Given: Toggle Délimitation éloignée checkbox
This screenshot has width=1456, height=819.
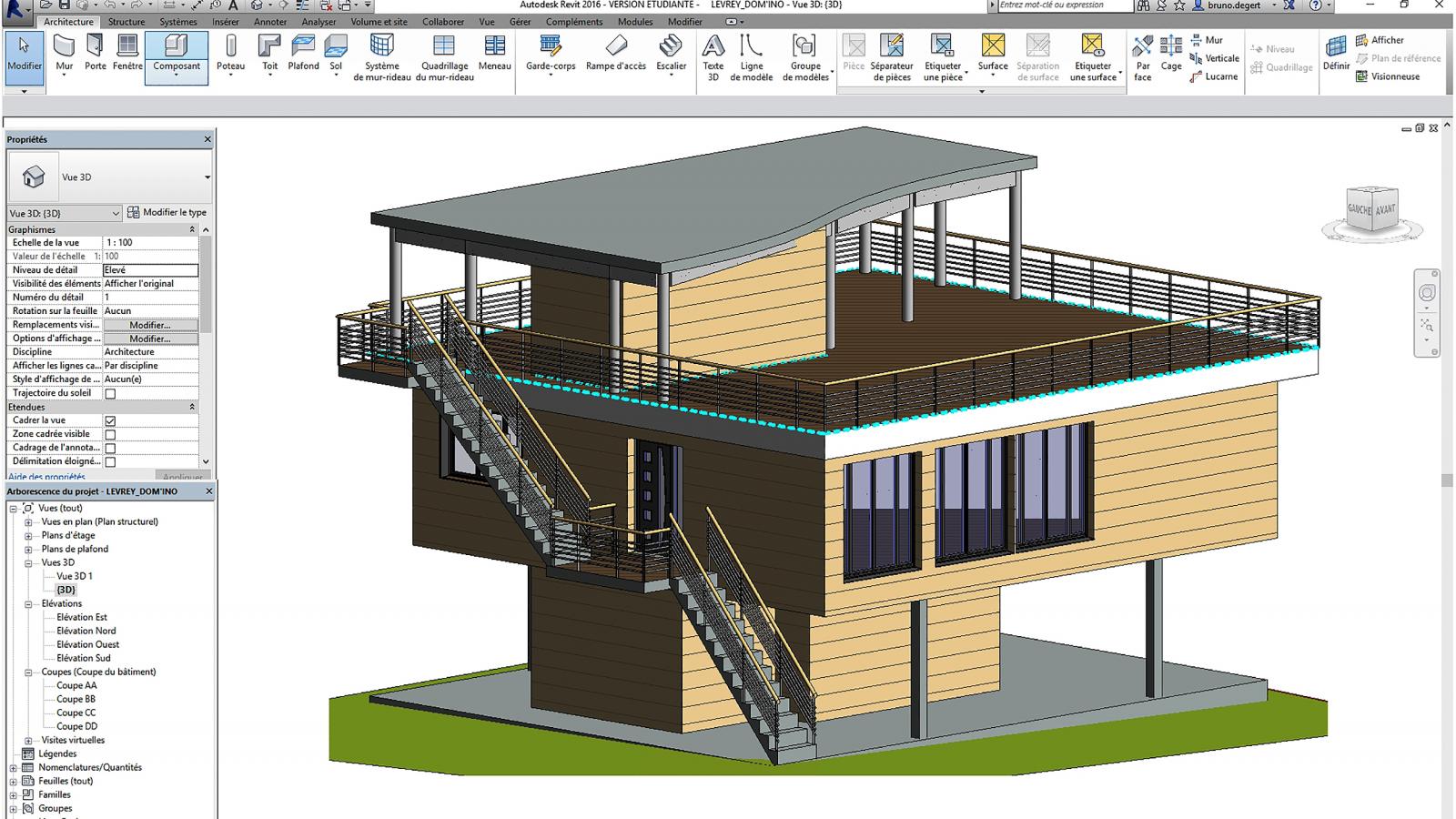Looking at the screenshot, I should point(110,462).
